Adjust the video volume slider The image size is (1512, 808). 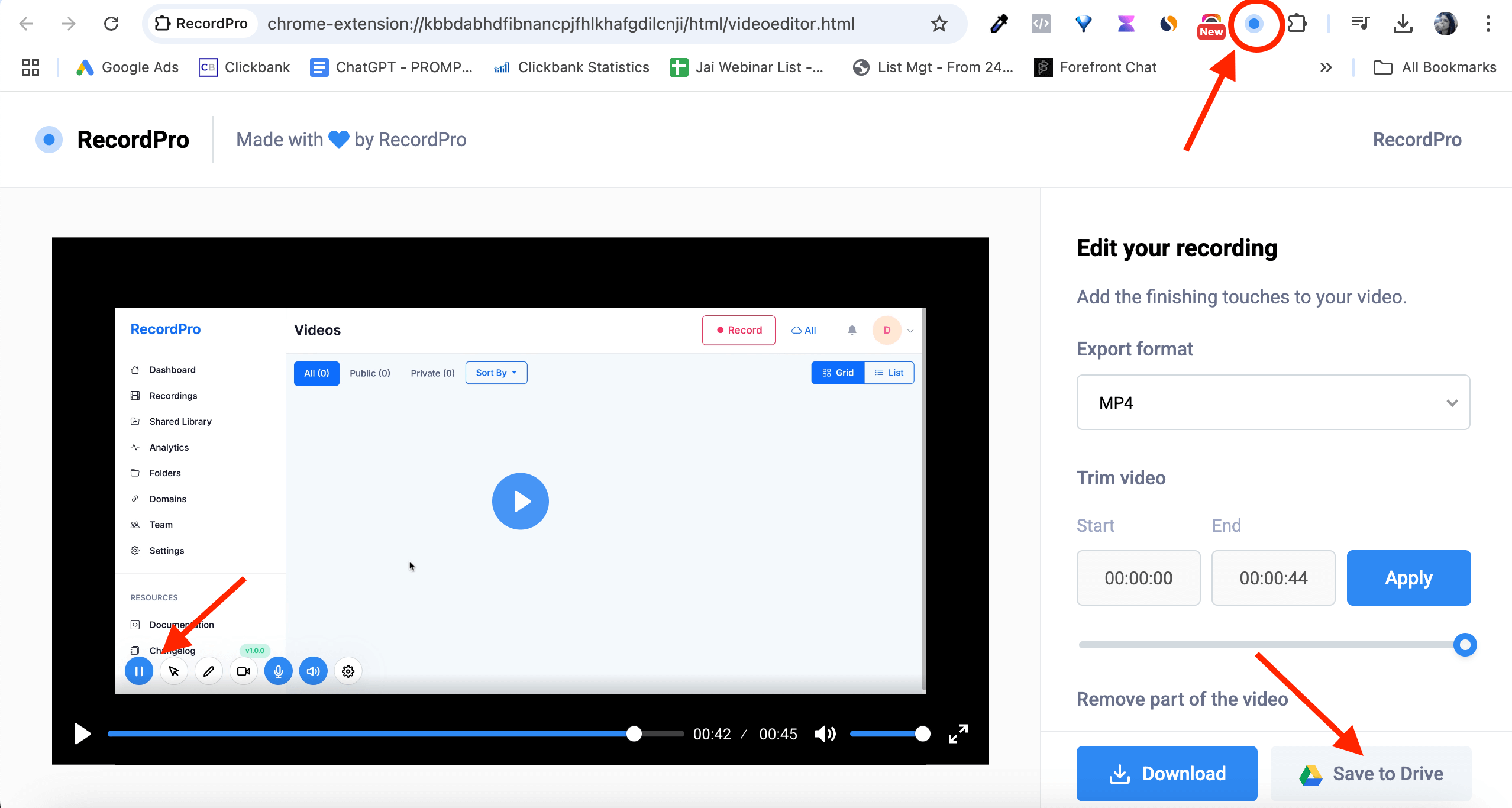pos(890,734)
